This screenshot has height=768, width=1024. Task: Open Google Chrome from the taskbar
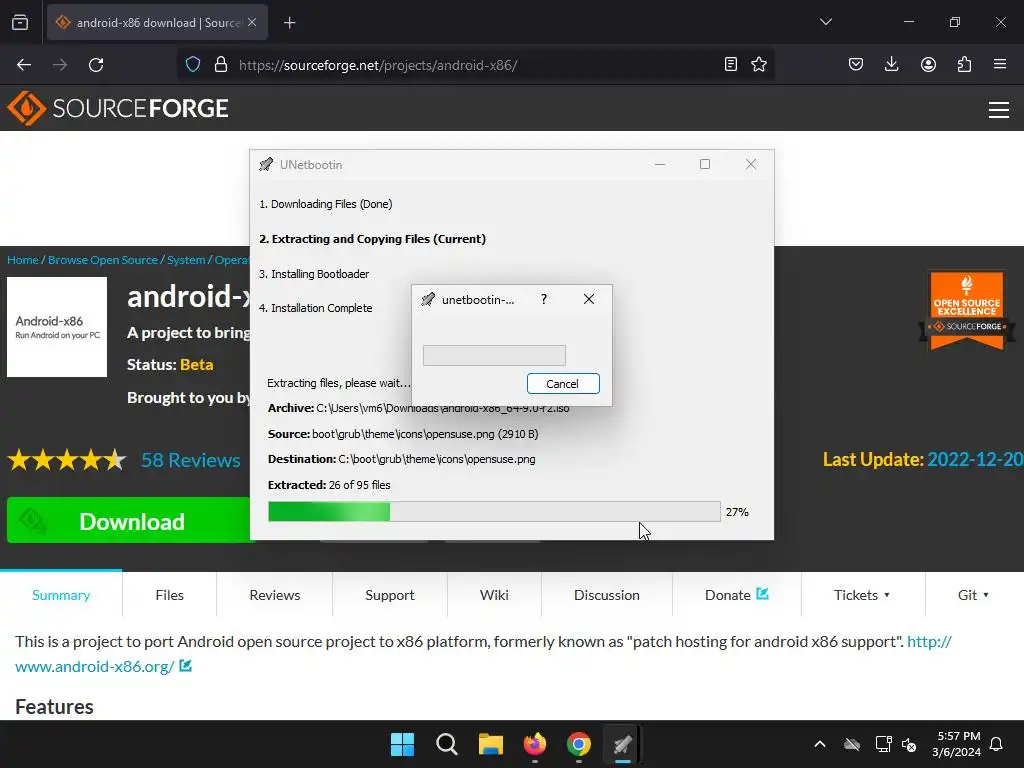(579, 744)
